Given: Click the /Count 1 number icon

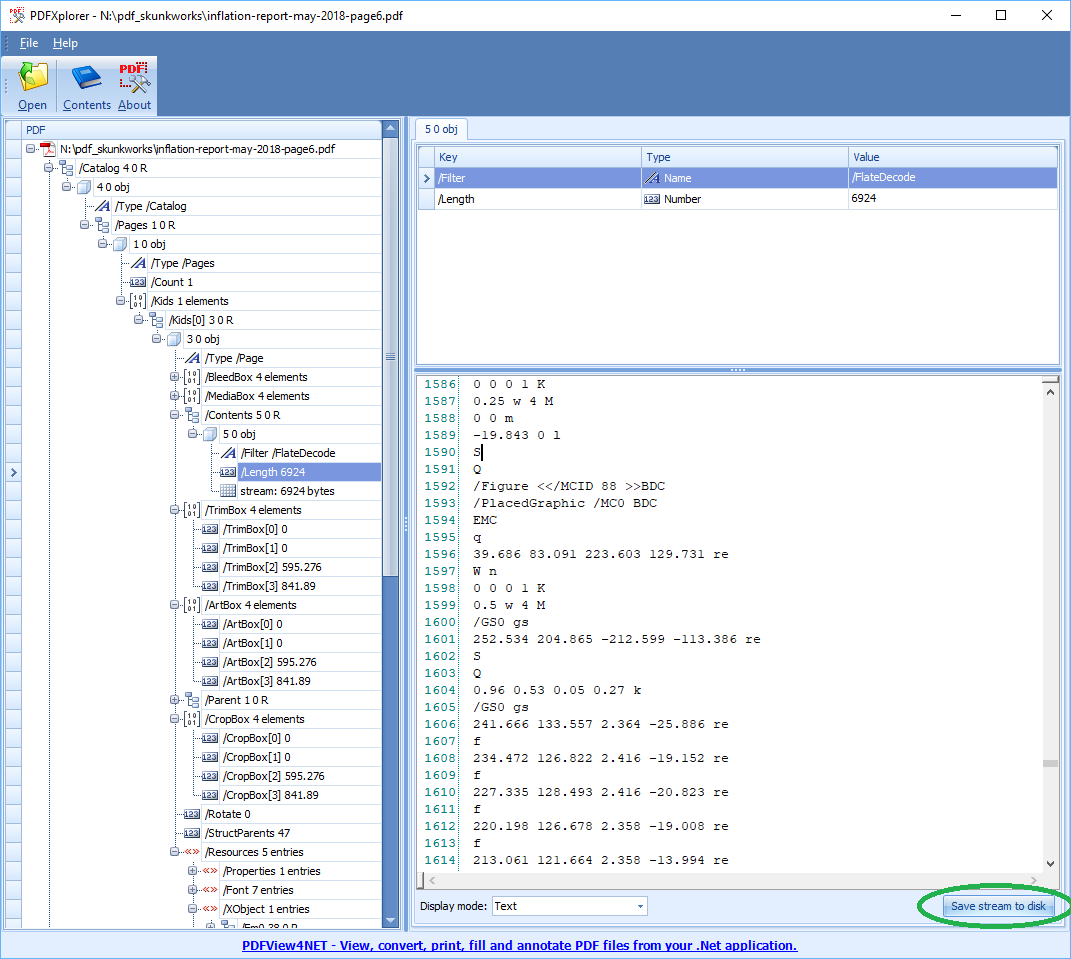Looking at the screenshot, I should click(138, 282).
